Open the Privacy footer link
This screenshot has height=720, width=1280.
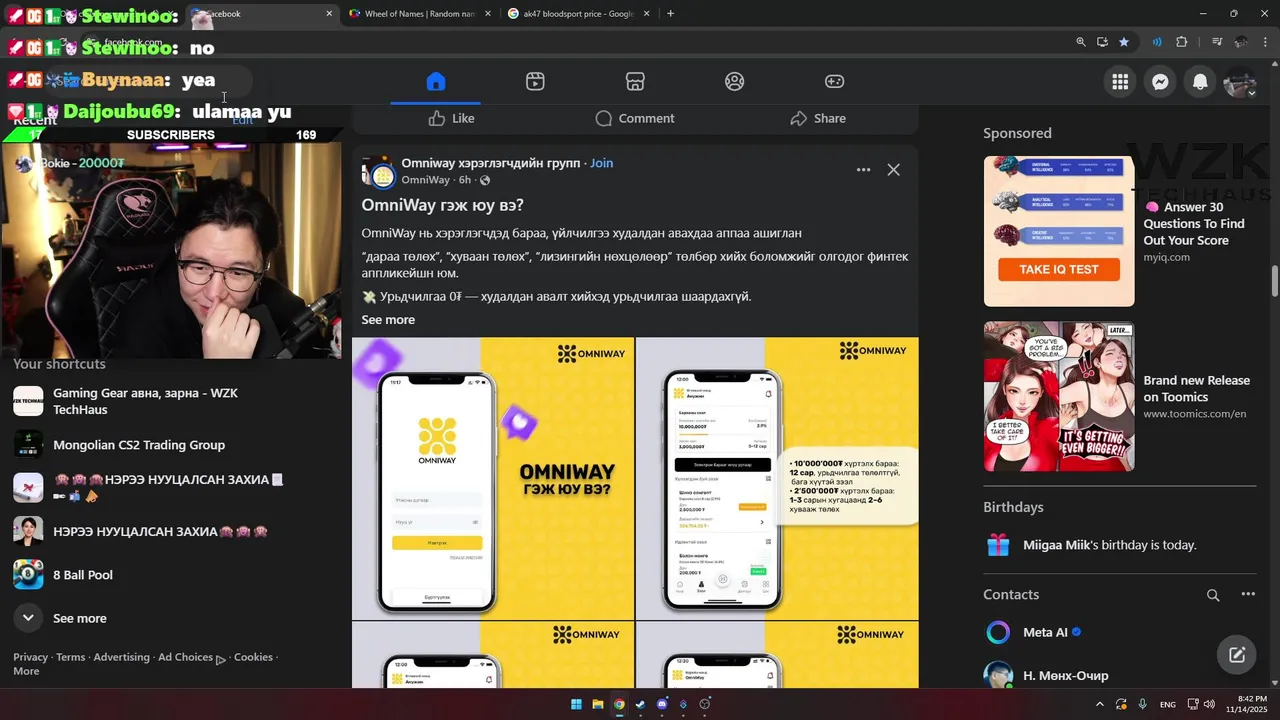(30, 657)
